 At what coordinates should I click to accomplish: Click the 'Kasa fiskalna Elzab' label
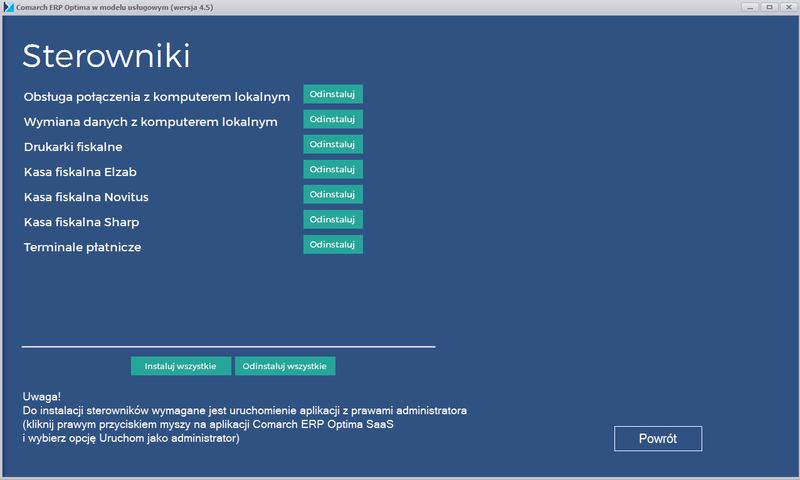coord(80,172)
